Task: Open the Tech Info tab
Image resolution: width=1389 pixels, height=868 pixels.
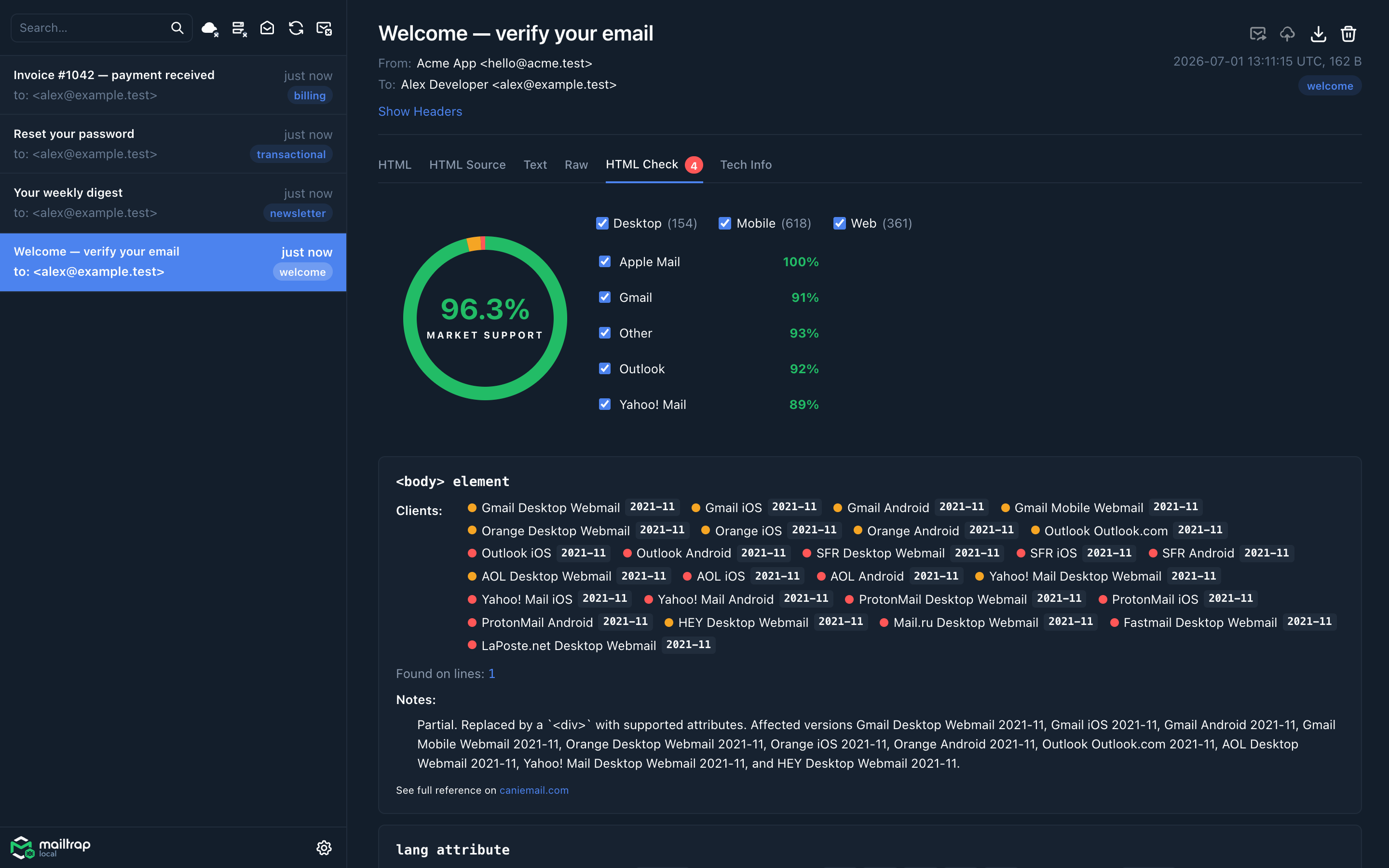Action: [x=746, y=165]
